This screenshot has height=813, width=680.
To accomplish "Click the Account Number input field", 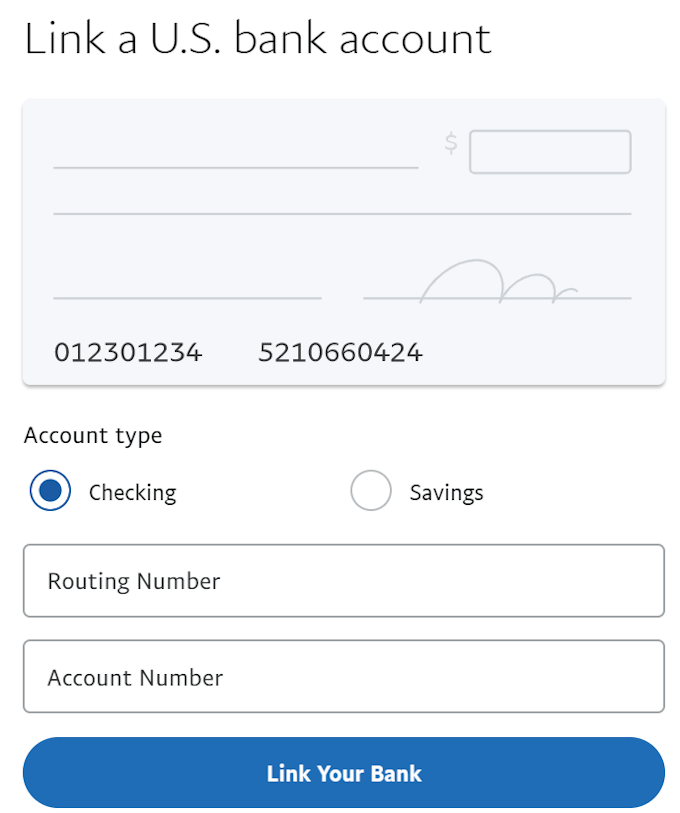I will pyautogui.click(x=343, y=677).
